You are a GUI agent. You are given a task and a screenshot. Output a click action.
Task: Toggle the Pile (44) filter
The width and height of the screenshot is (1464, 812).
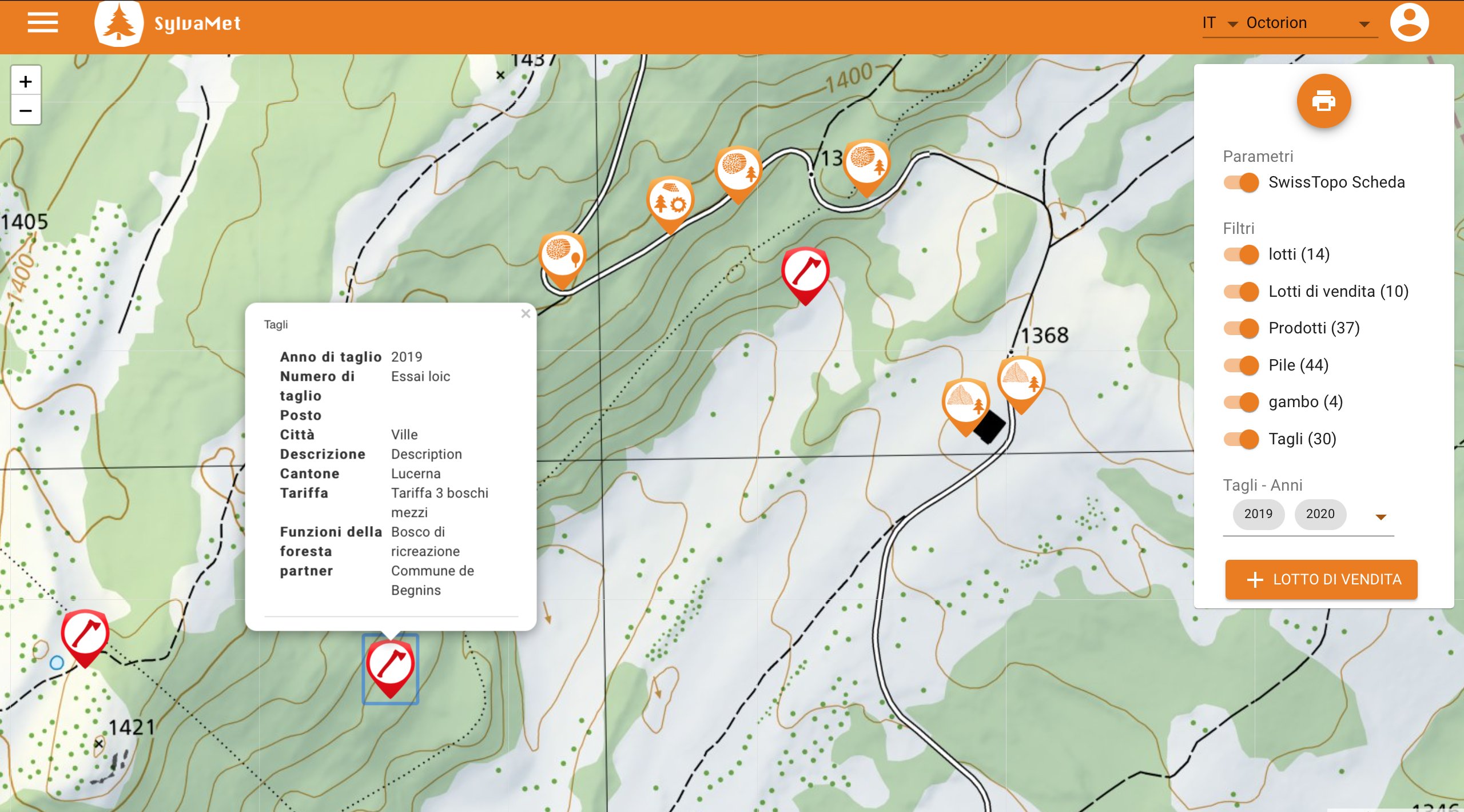1241,365
